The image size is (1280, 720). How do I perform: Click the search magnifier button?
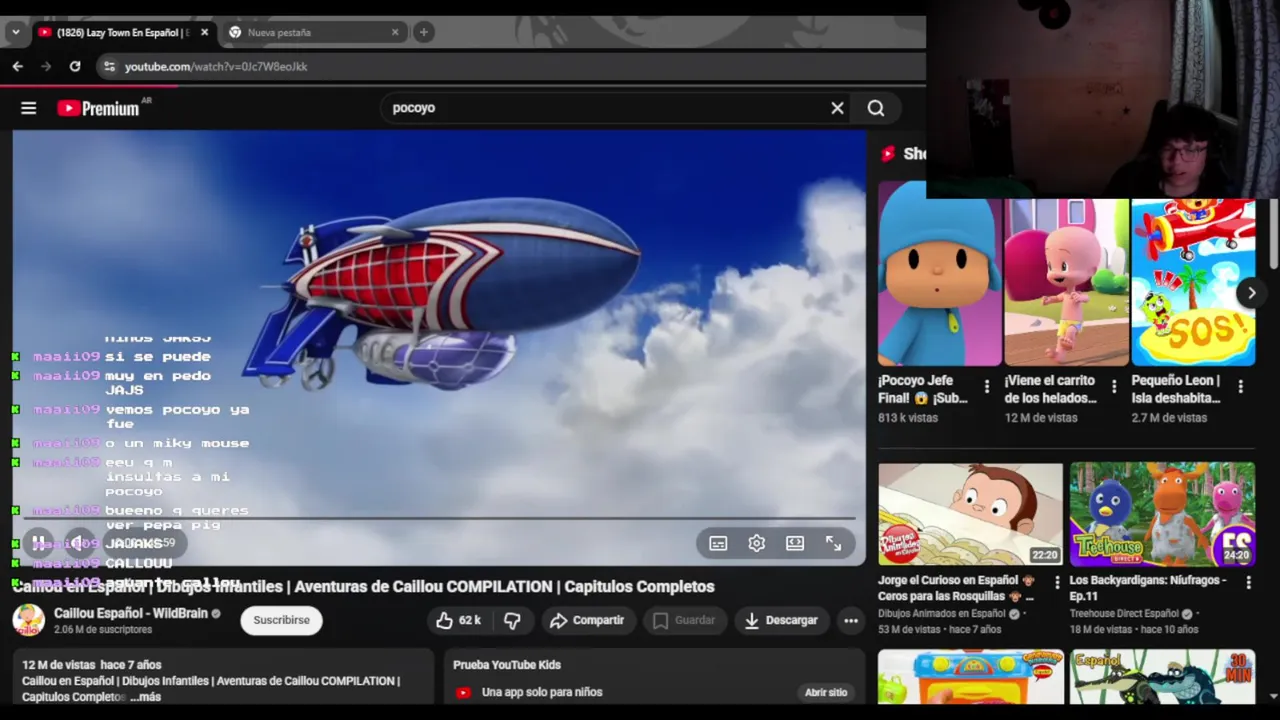876,108
